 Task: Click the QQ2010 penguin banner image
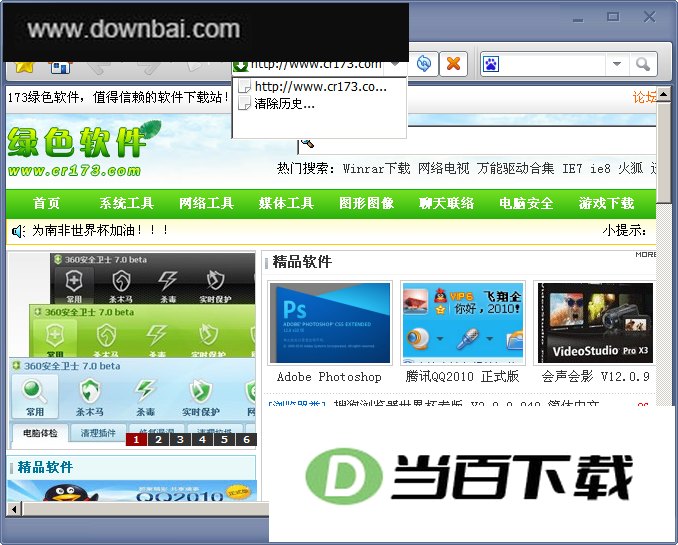[x=132, y=490]
